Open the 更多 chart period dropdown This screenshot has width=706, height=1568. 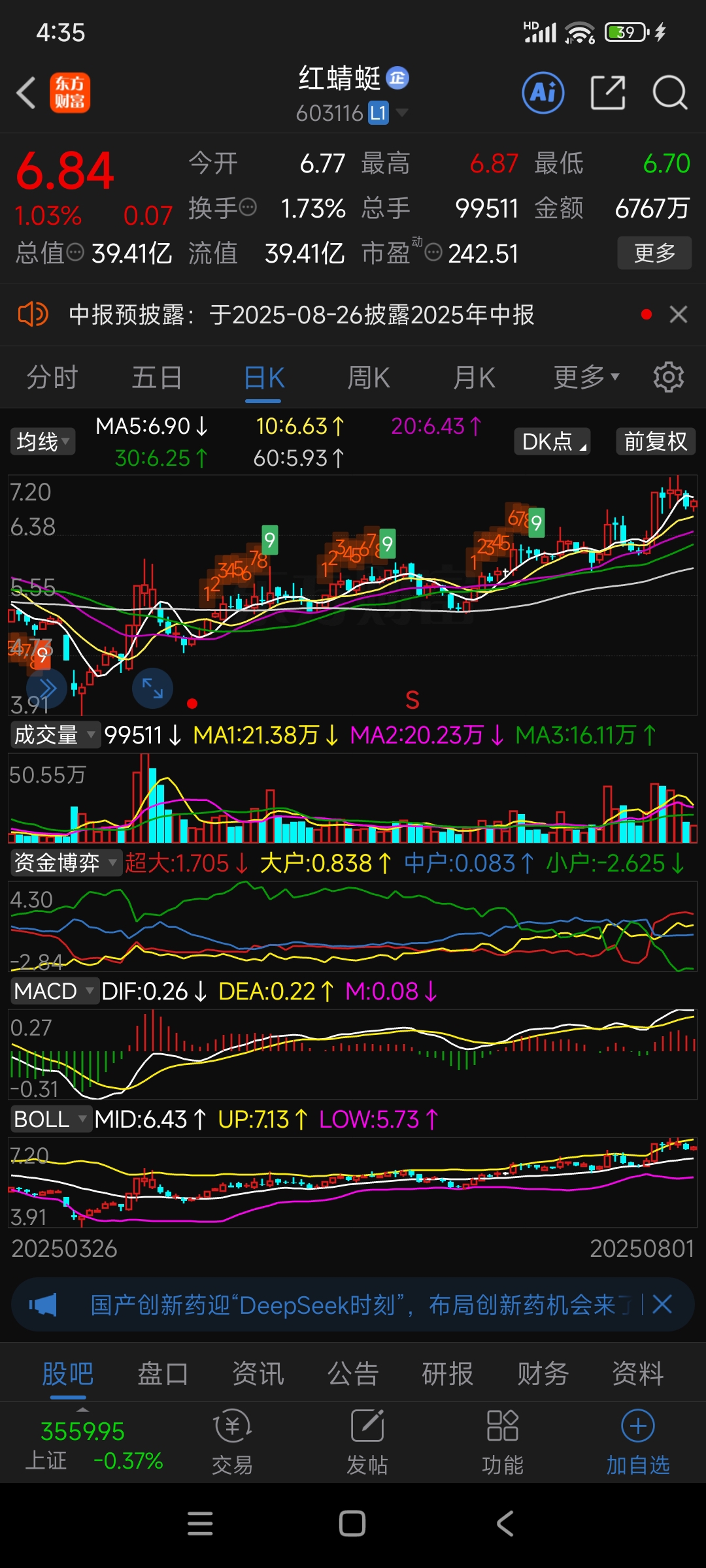click(586, 377)
